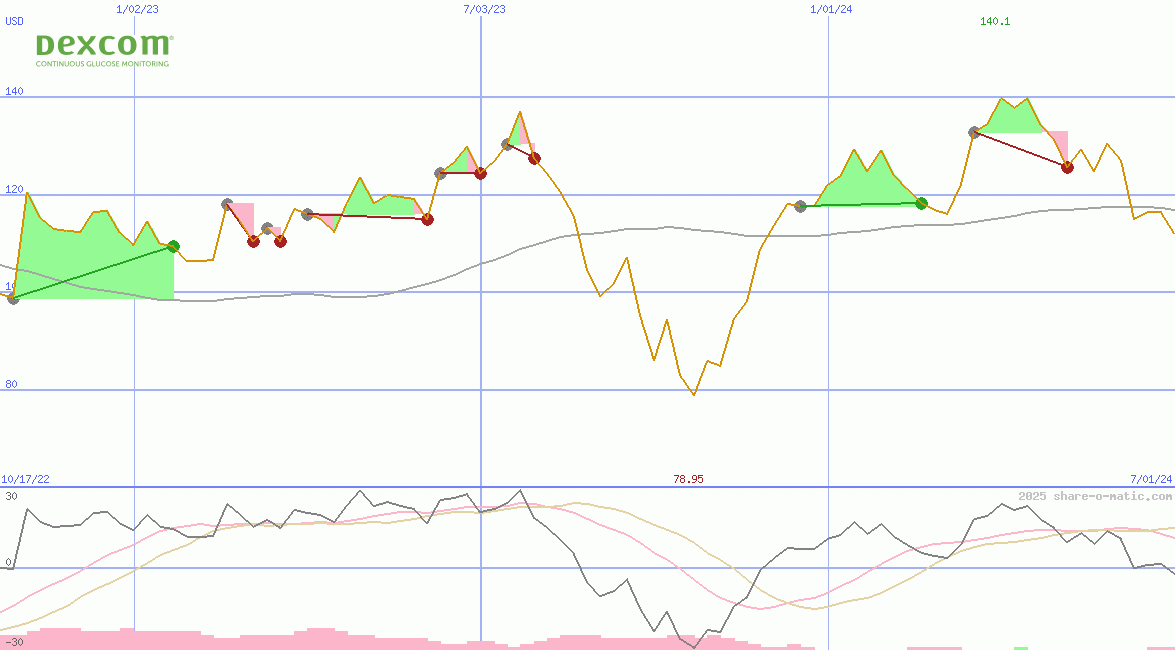Click the USD currency label

[x=15, y=21]
